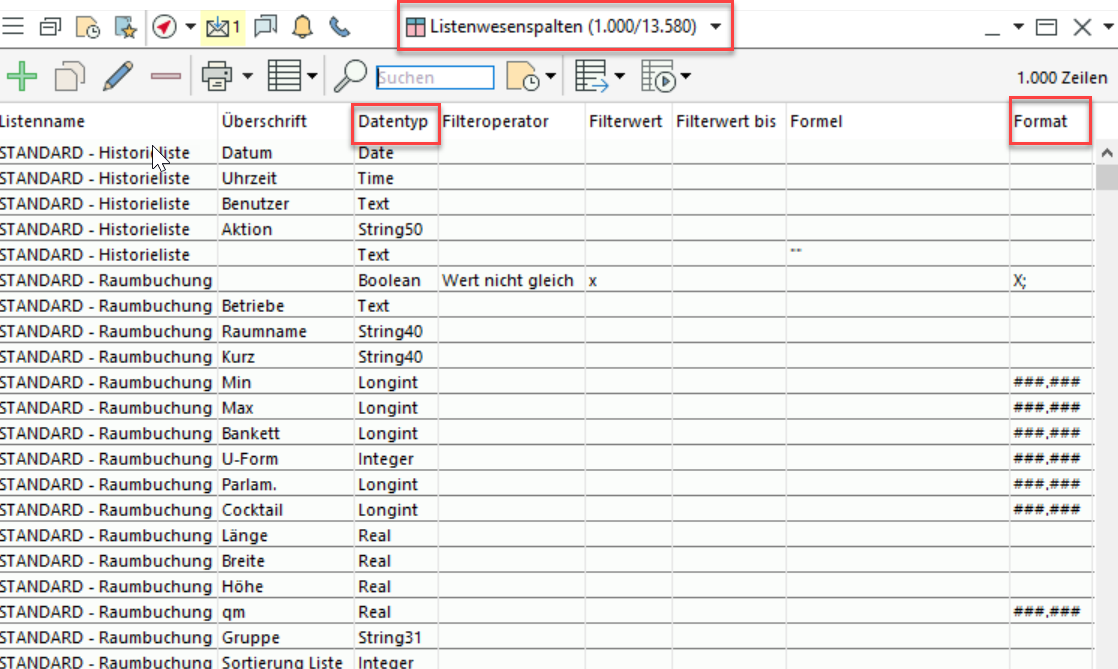Expand the compass navigation dropdown arrow
This screenshot has height=669, width=1118.
click(190, 27)
